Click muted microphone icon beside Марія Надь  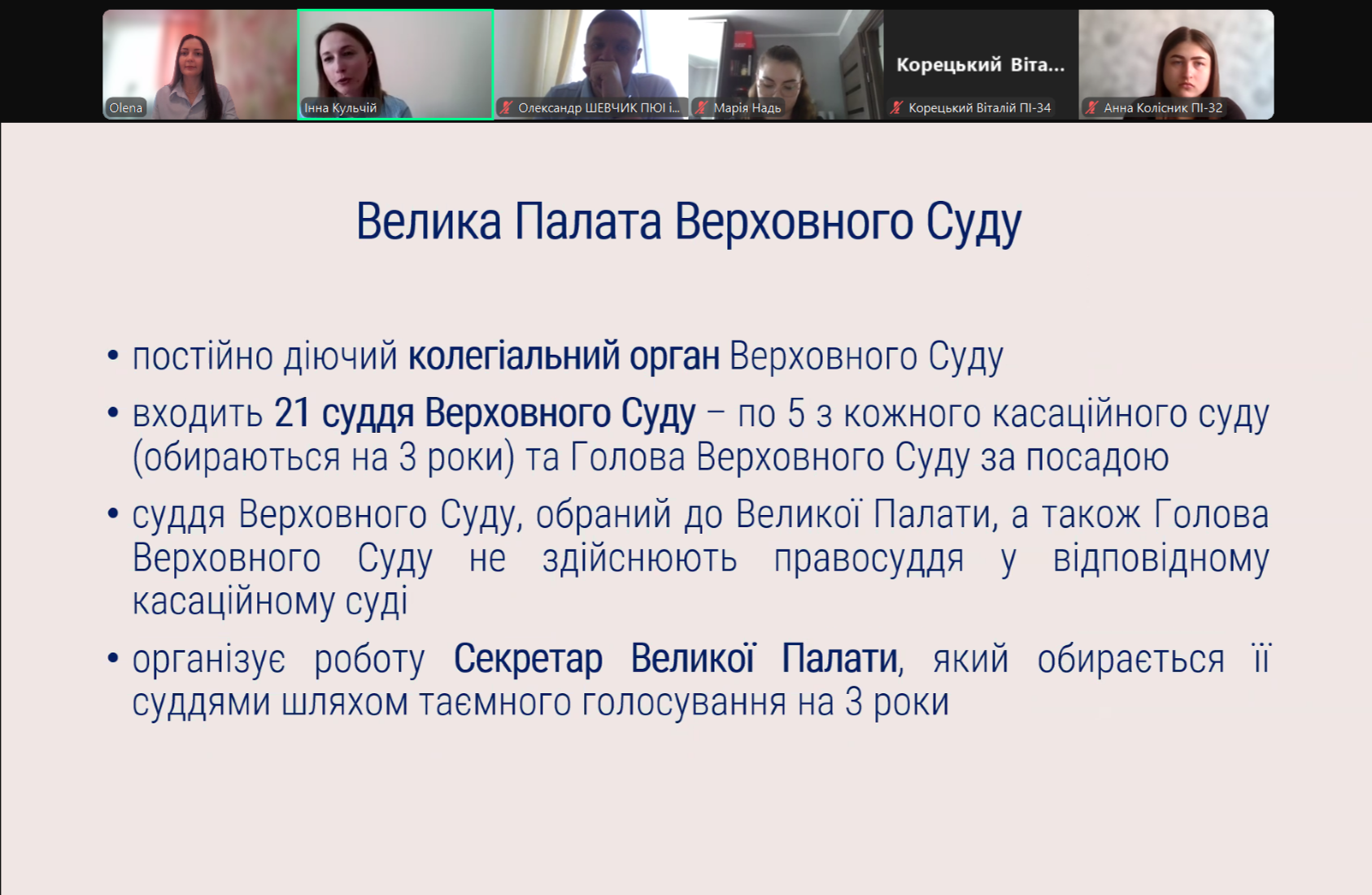click(x=702, y=107)
